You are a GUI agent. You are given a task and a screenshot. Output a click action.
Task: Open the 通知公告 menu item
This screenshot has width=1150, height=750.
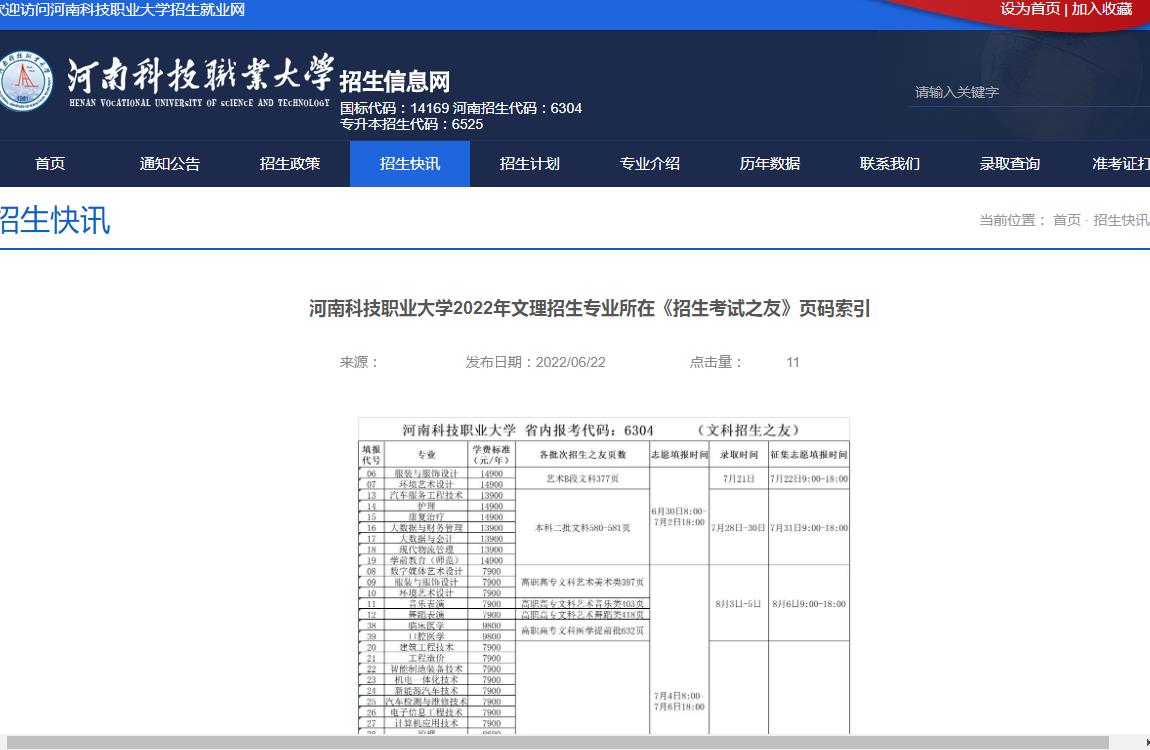point(169,163)
